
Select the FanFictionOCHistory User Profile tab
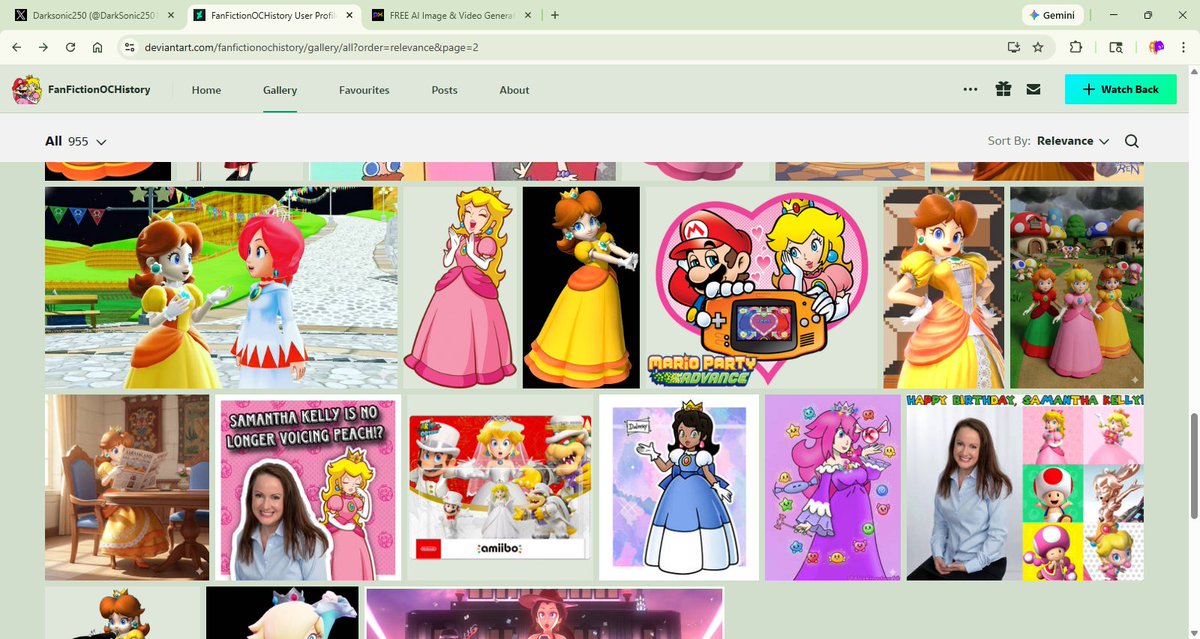pos(272,15)
